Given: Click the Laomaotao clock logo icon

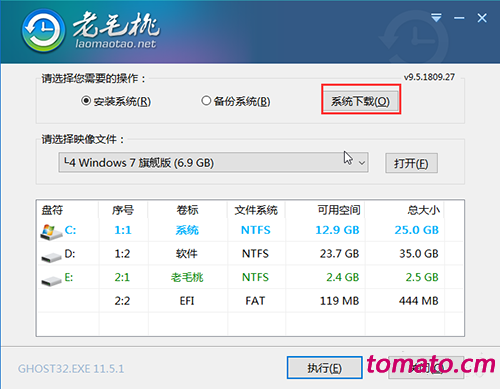Looking at the screenshot, I should tap(43, 31).
